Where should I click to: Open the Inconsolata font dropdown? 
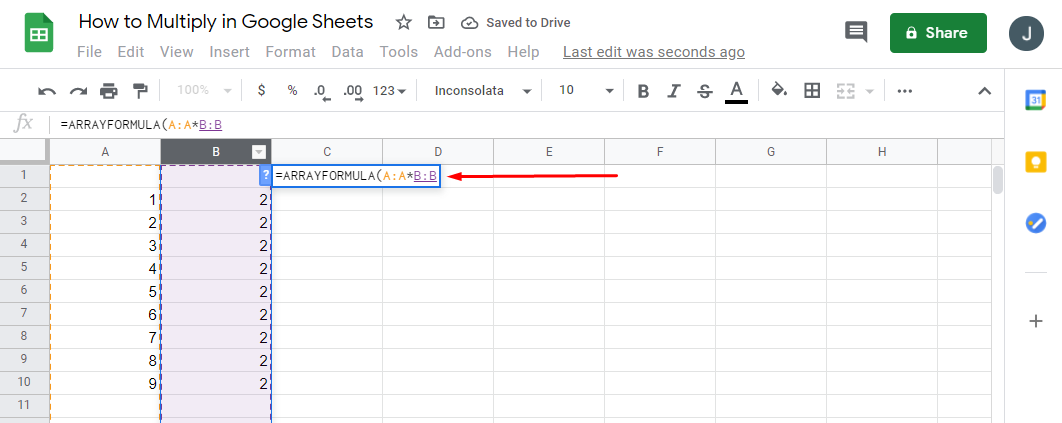point(483,91)
